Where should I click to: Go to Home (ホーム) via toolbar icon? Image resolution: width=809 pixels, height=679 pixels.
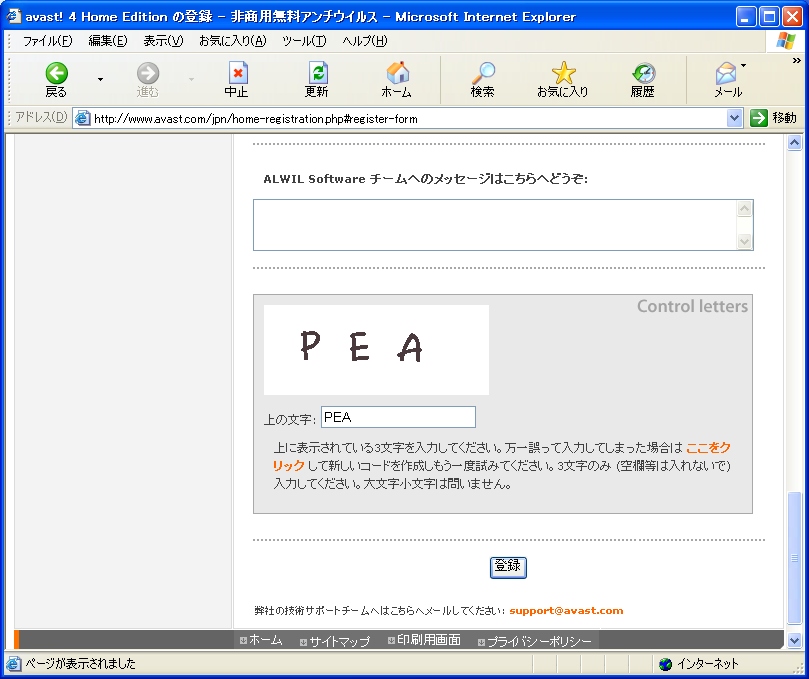[x=397, y=80]
